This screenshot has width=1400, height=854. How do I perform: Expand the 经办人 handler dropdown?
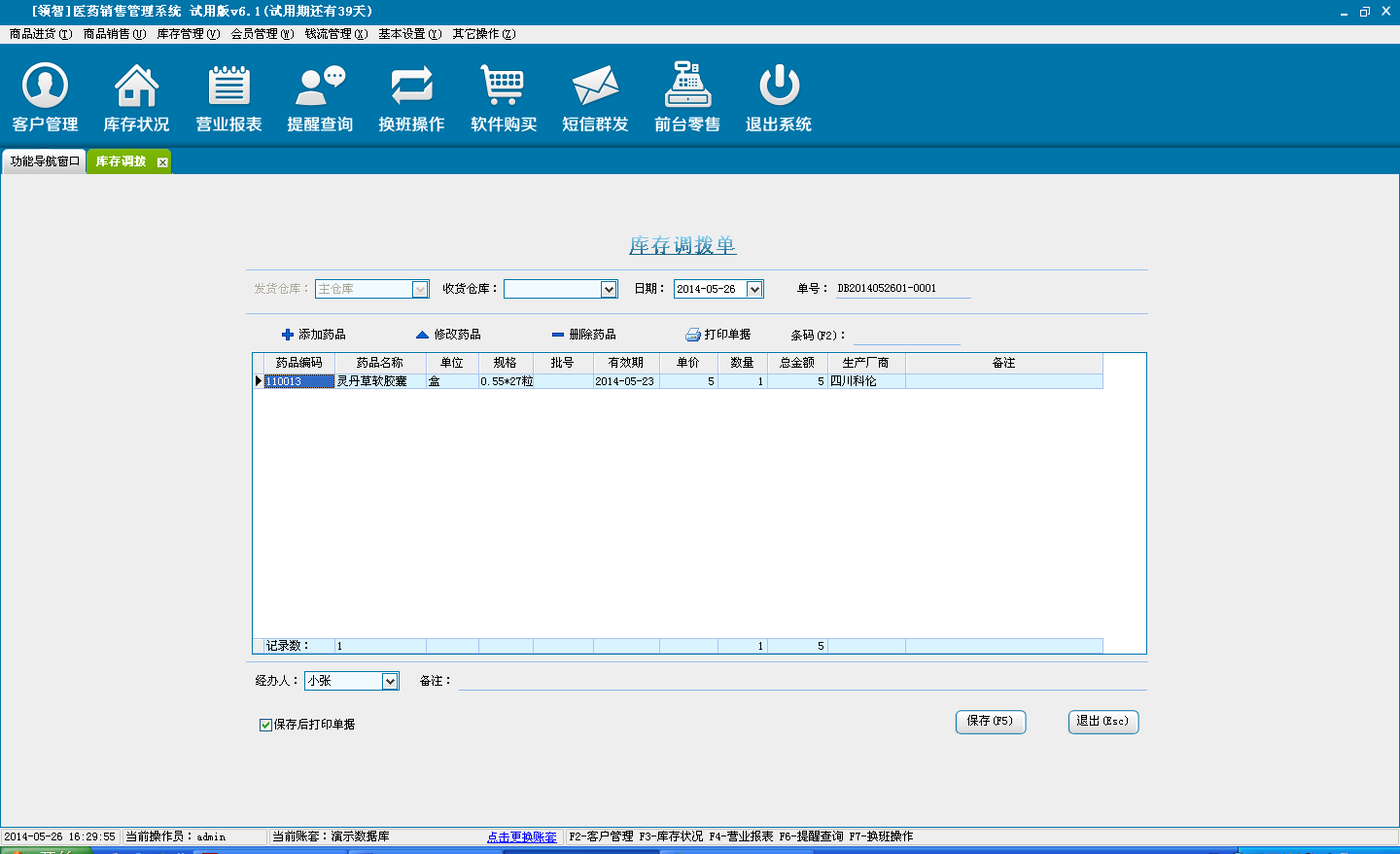pos(390,681)
